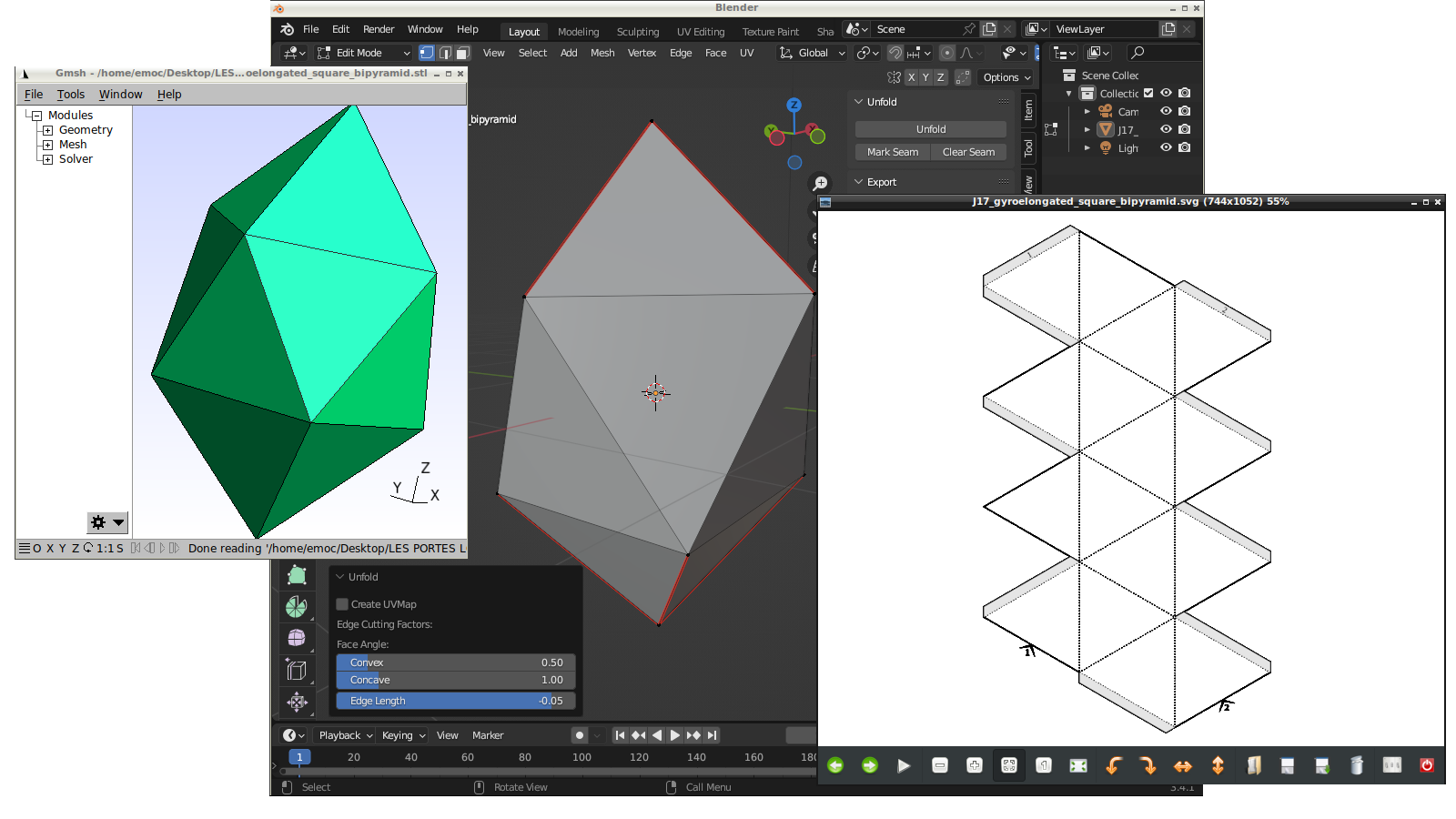
Task: Click the Convex face angle slider
Action: pyautogui.click(x=455, y=662)
